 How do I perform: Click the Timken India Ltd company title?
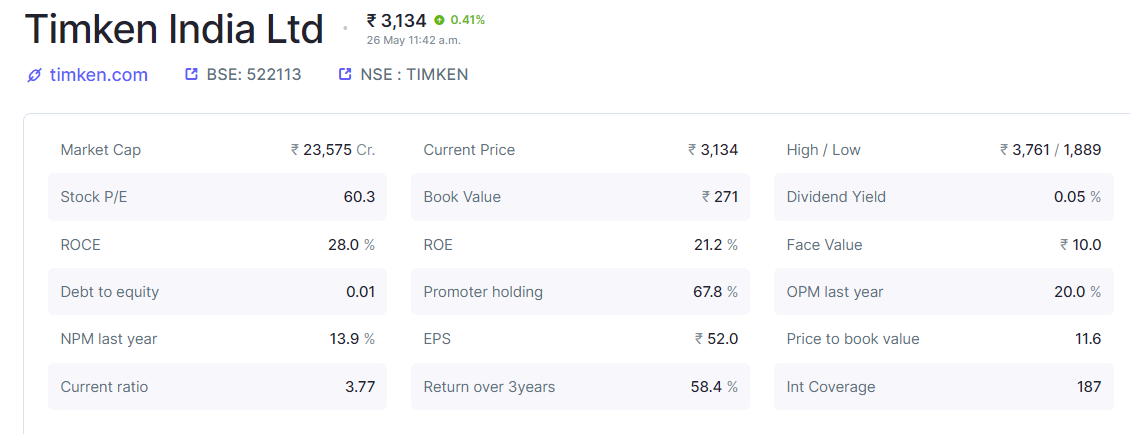[174, 30]
